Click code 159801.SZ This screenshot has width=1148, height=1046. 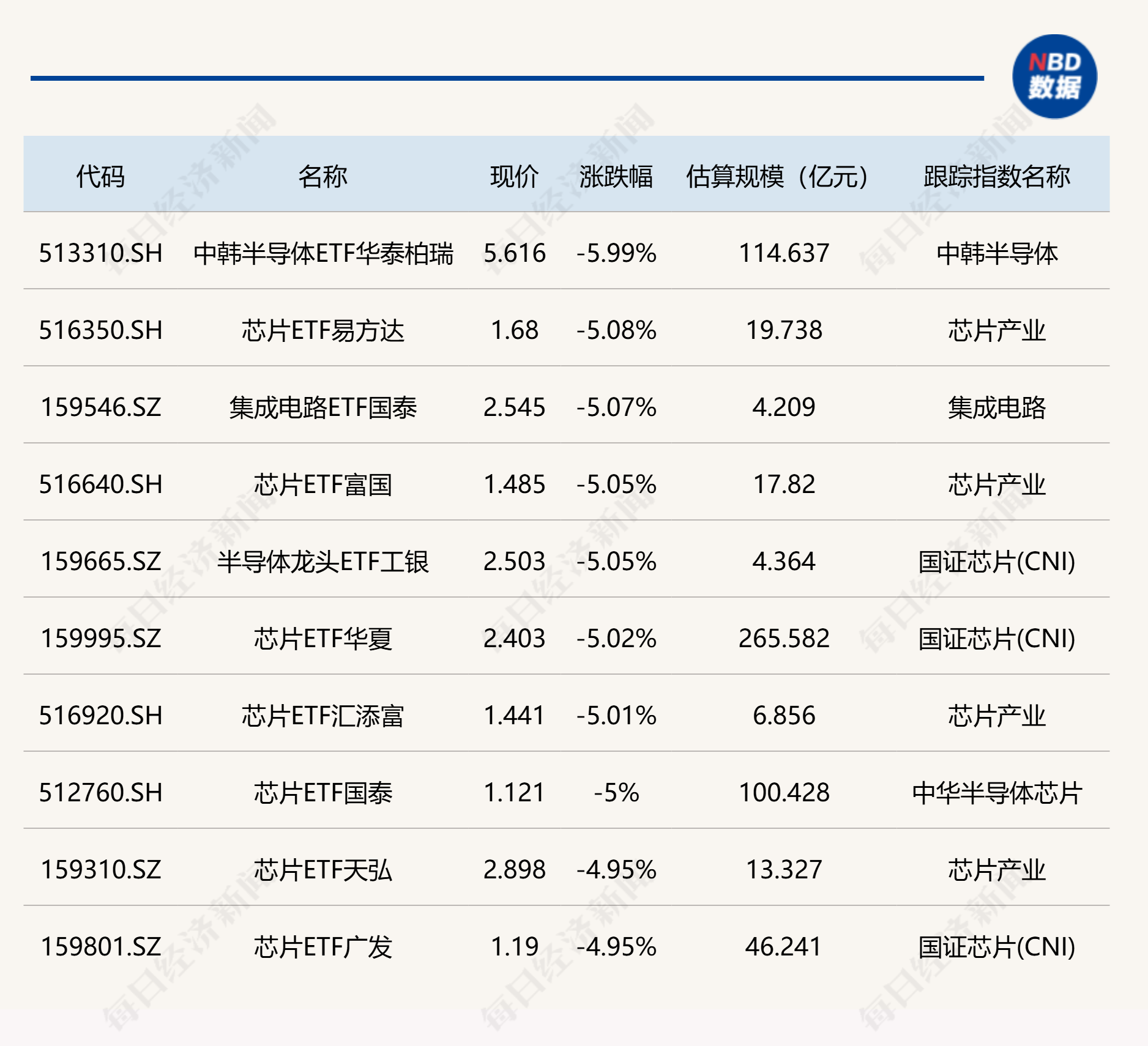coord(101,947)
